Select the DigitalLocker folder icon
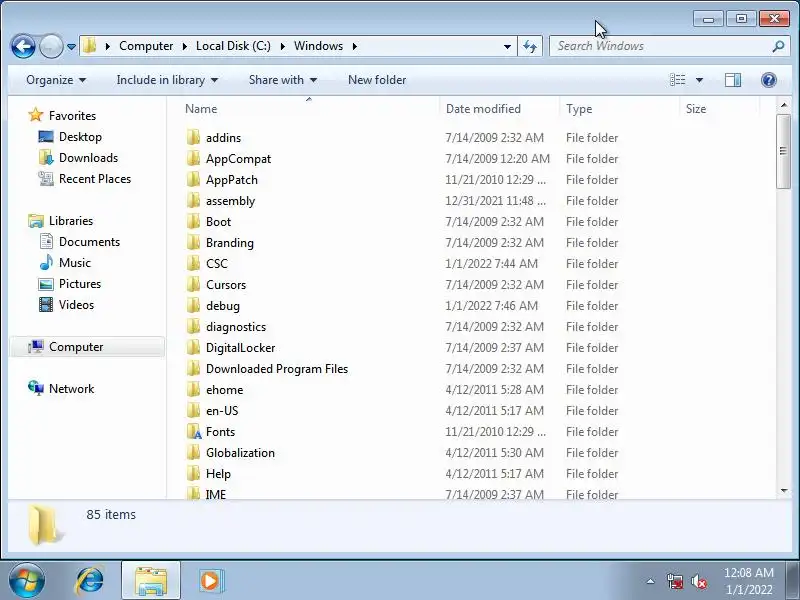Image resolution: width=800 pixels, height=600 pixels. [x=194, y=347]
